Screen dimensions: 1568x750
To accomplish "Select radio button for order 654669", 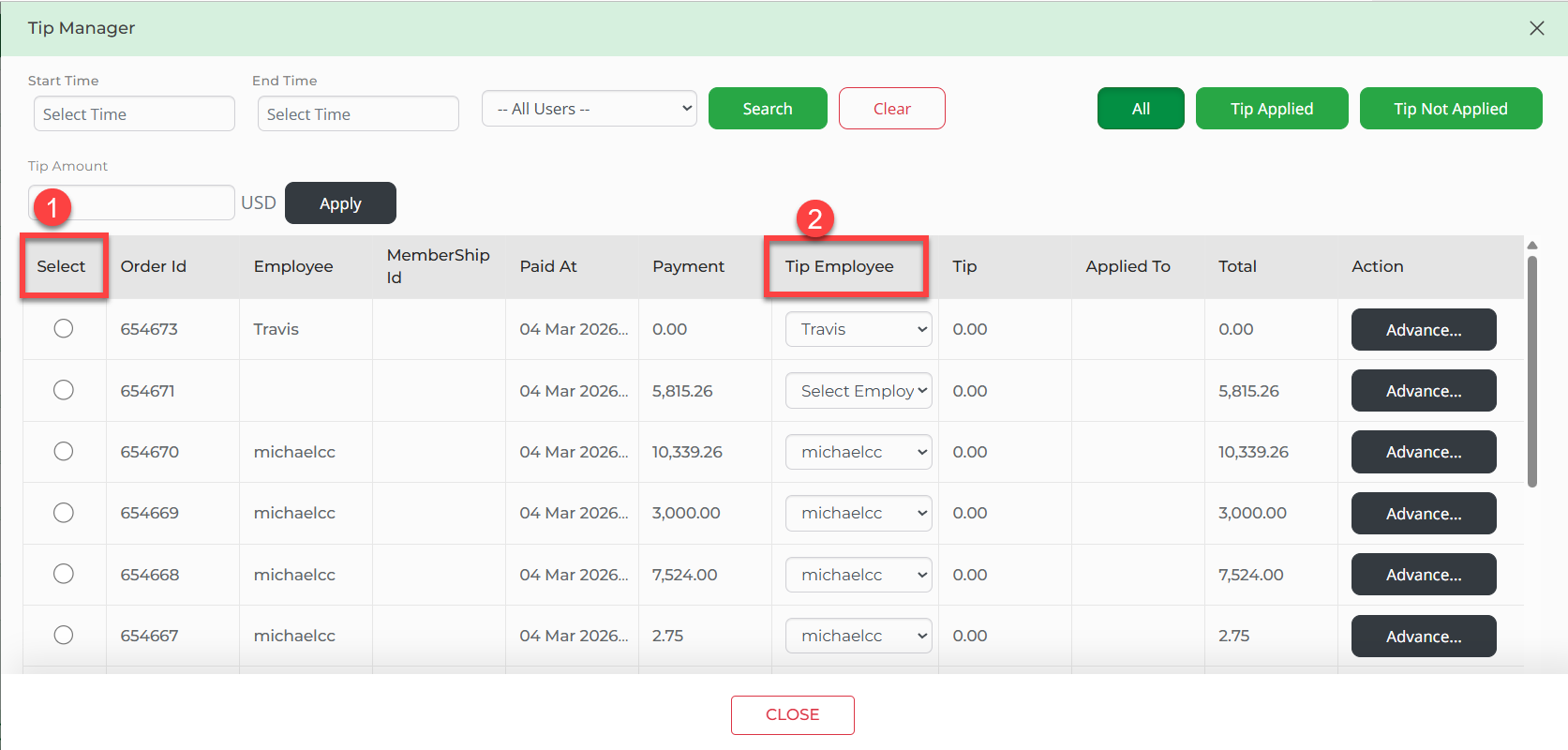I will tap(63, 513).
